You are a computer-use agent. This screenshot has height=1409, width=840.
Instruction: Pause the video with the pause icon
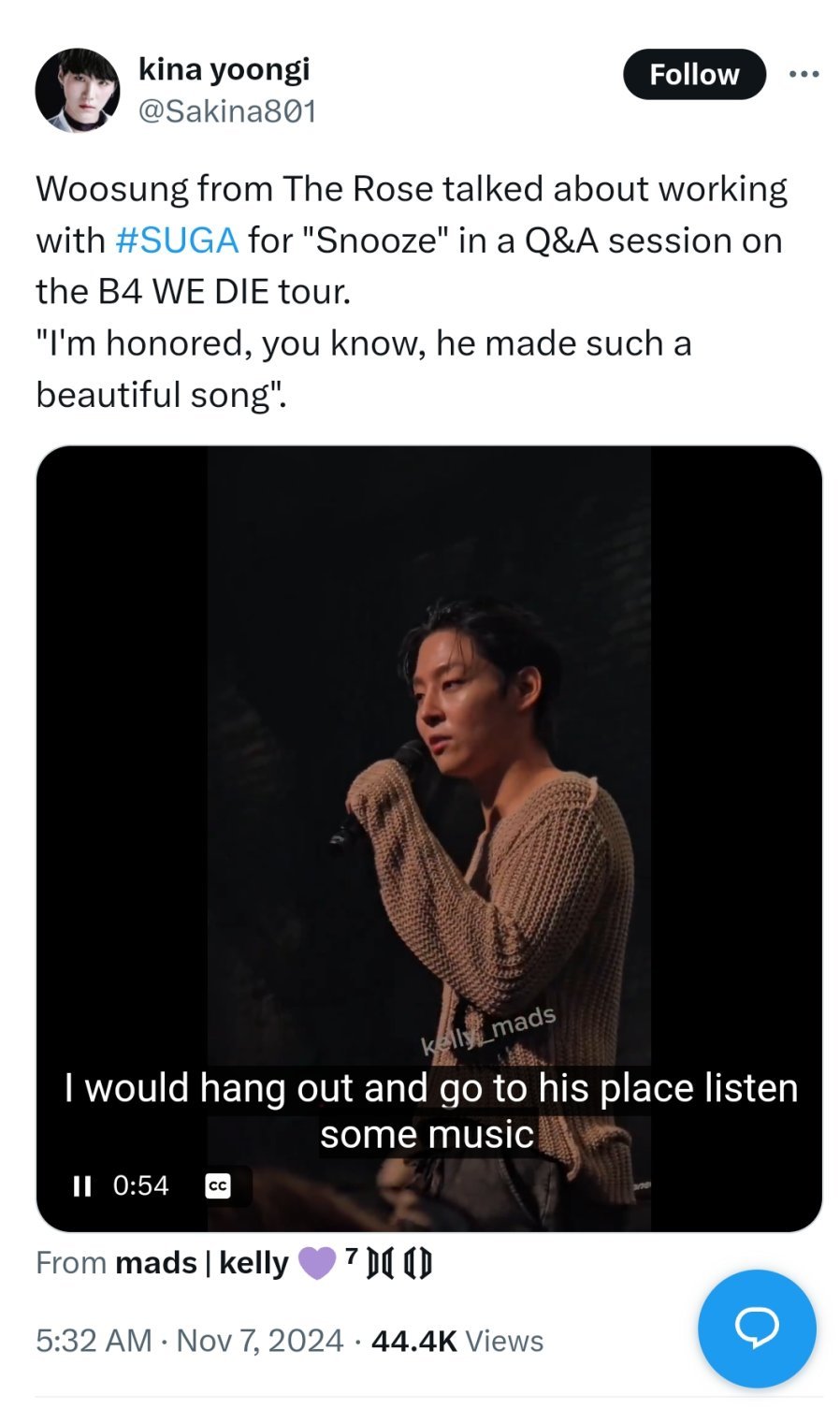pyautogui.click(x=82, y=1186)
